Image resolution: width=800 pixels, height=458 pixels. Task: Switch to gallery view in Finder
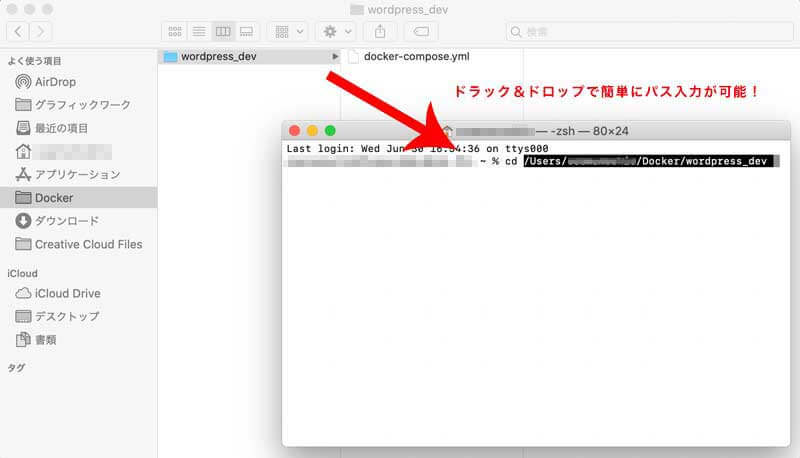247,31
